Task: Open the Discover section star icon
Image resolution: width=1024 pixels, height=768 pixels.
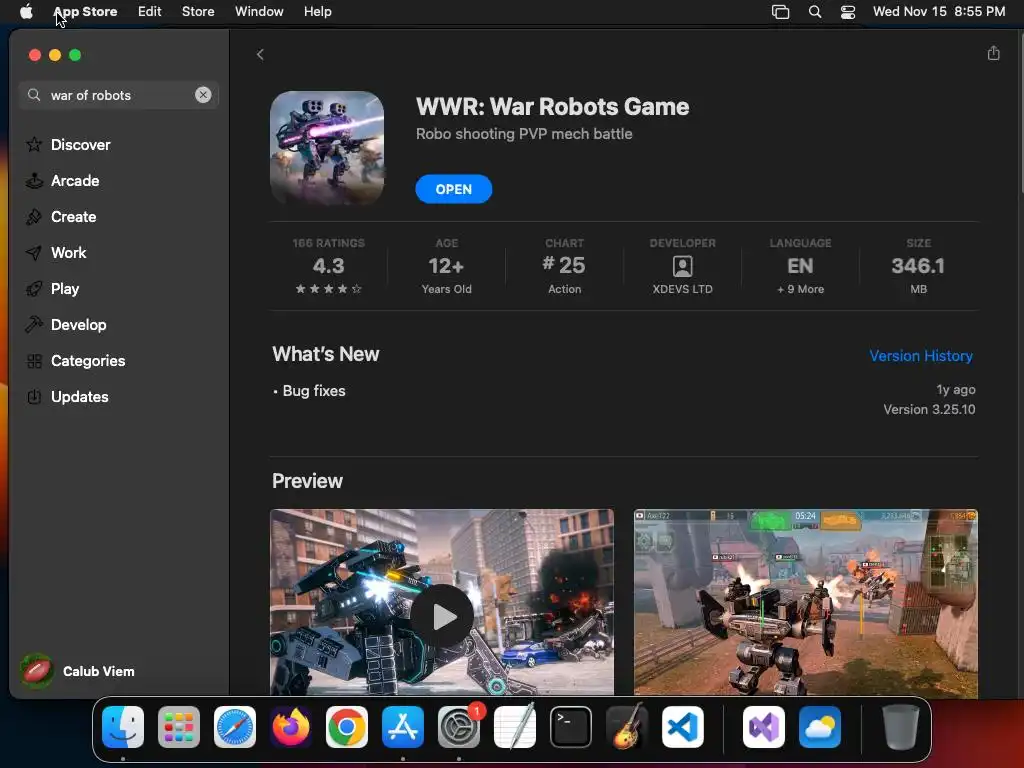Action: coord(34,144)
